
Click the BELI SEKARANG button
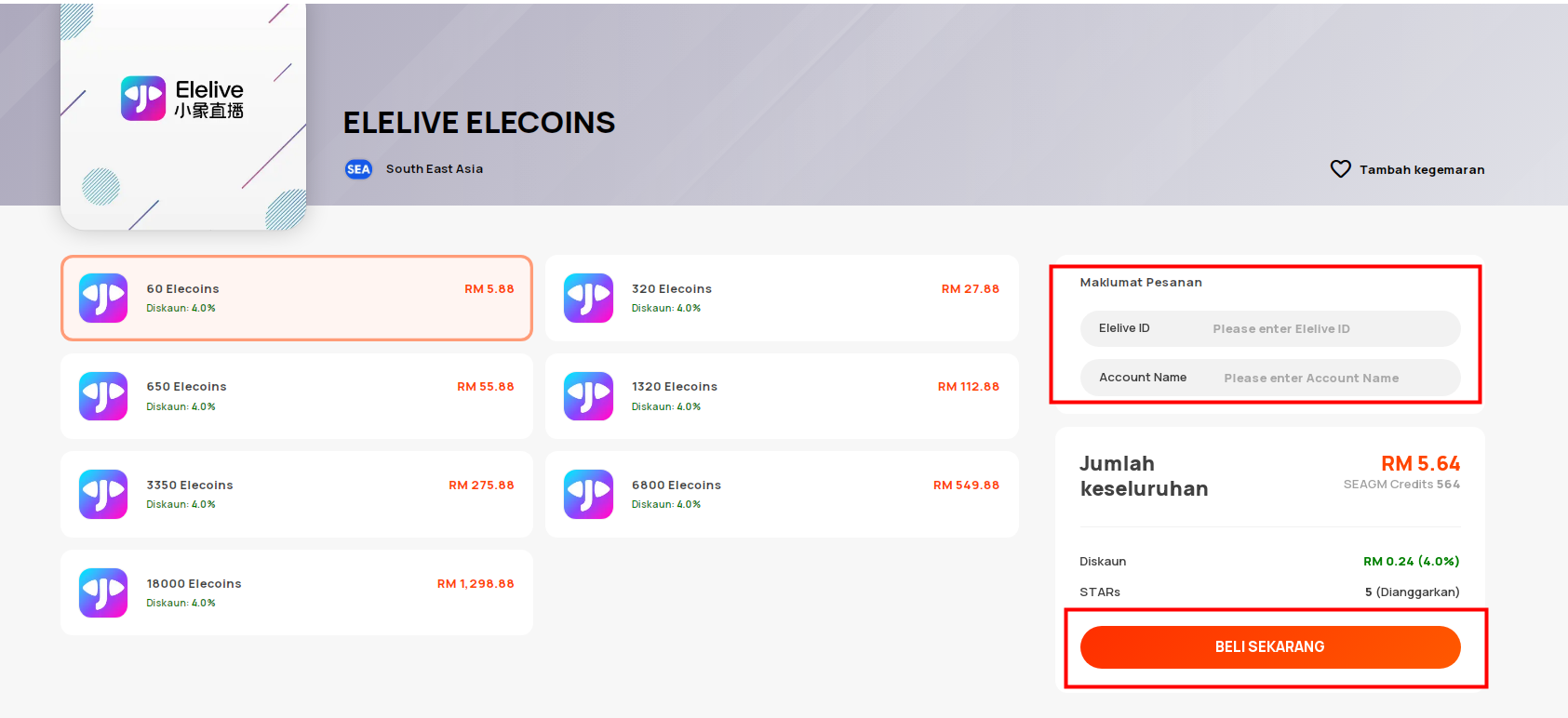[x=1270, y=647]
